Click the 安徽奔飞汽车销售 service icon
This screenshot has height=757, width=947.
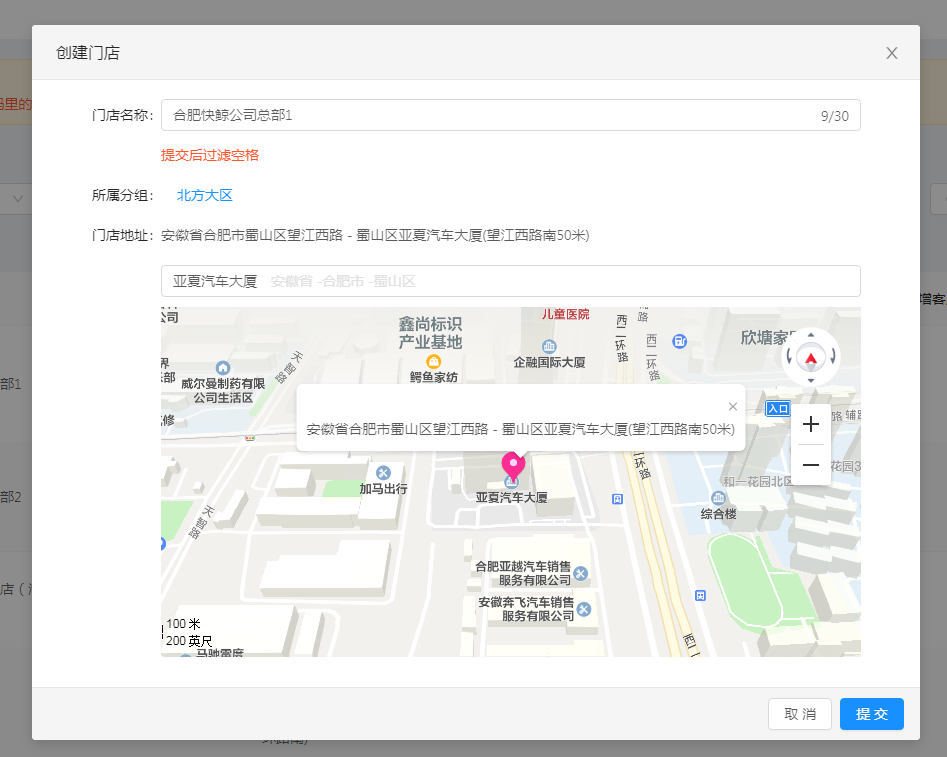[584, 609]
